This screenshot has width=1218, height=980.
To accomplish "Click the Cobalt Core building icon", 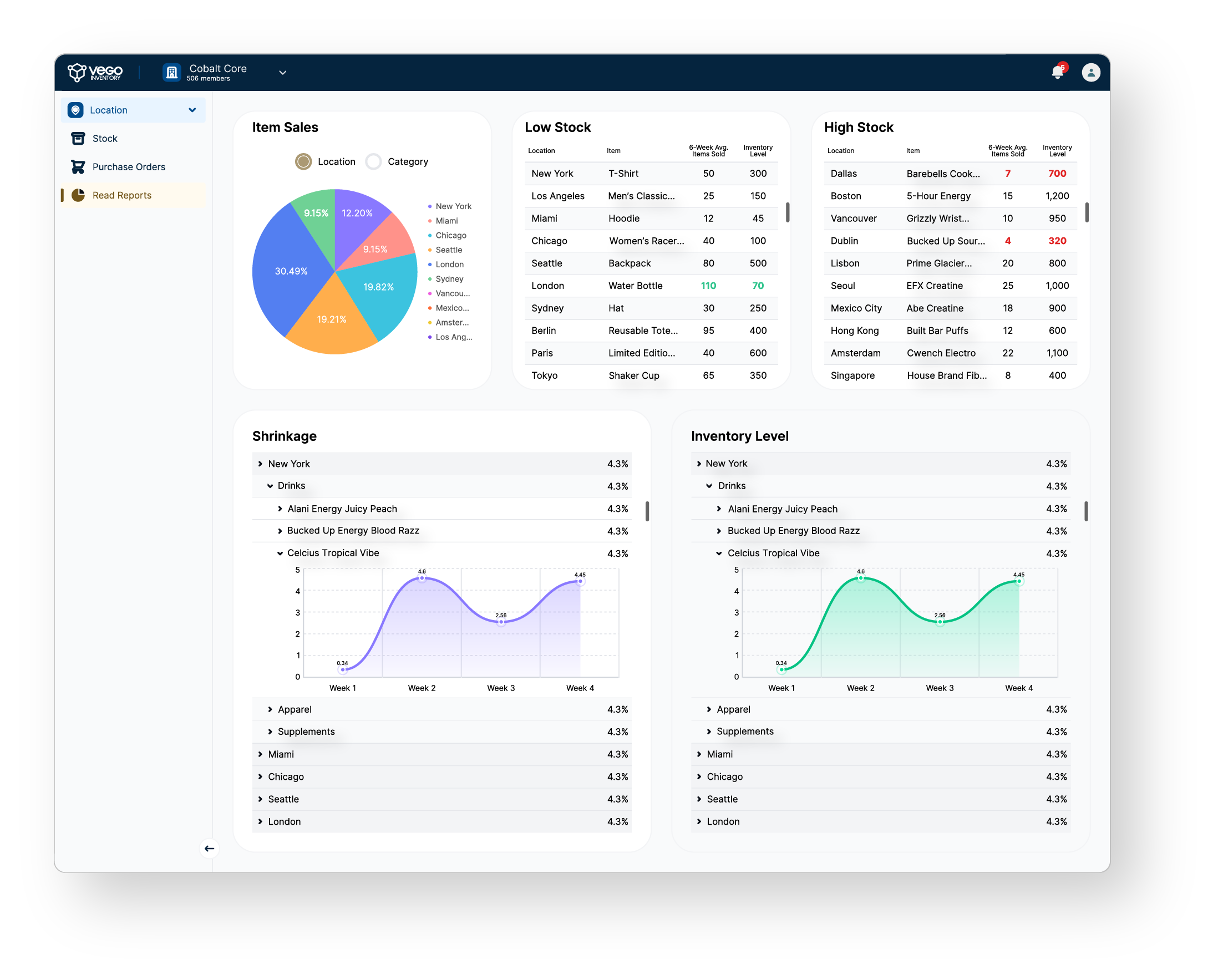I will (x=172, y=72).
